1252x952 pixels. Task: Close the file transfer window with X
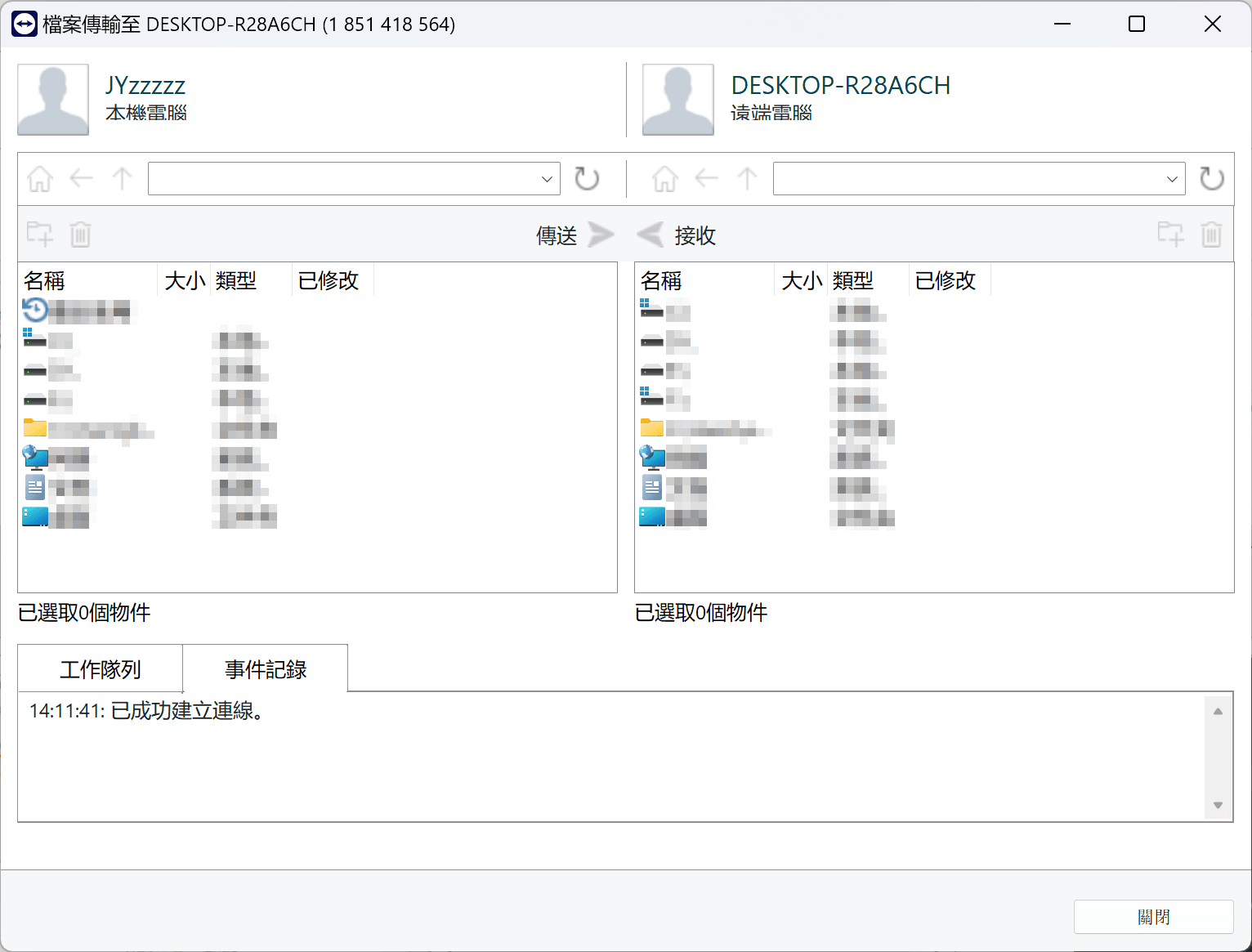click(x=1213, y=24)
